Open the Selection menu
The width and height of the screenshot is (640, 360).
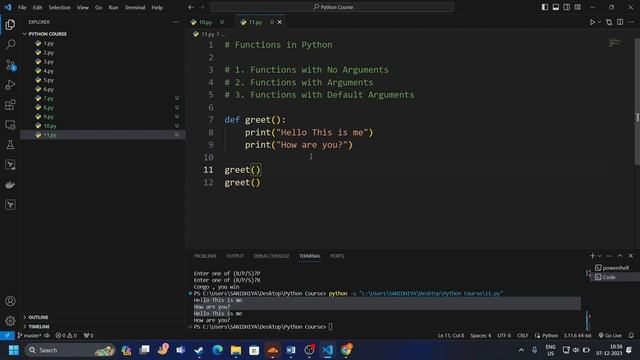[60, 7]
